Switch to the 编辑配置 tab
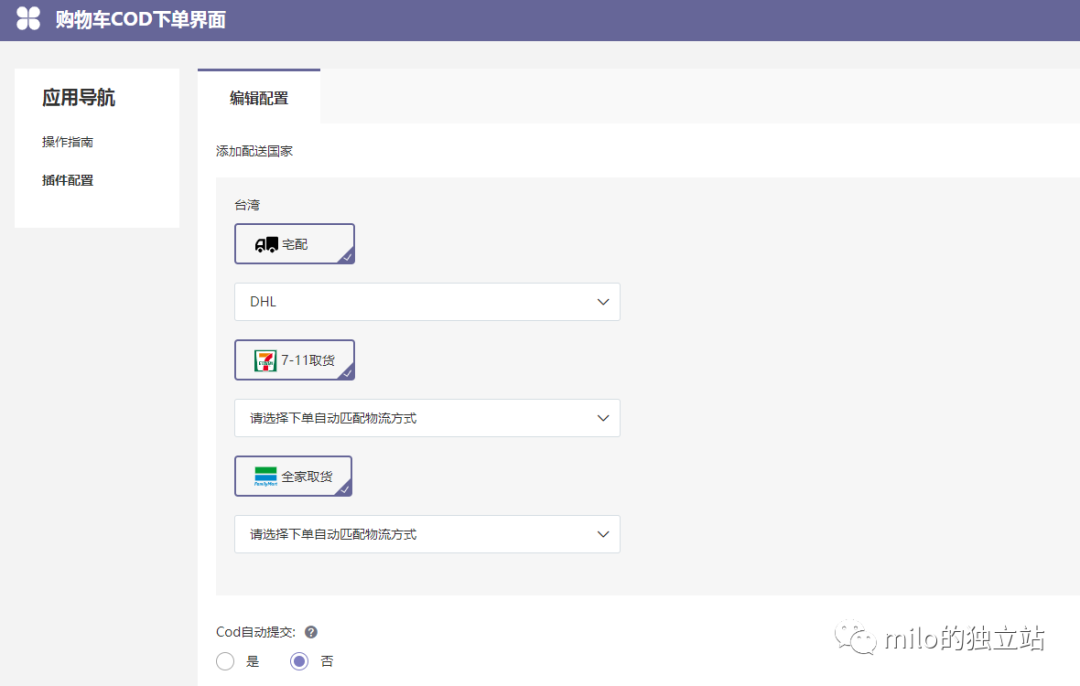The height and width of the screenshot is (686, 1080). point(259,99)
